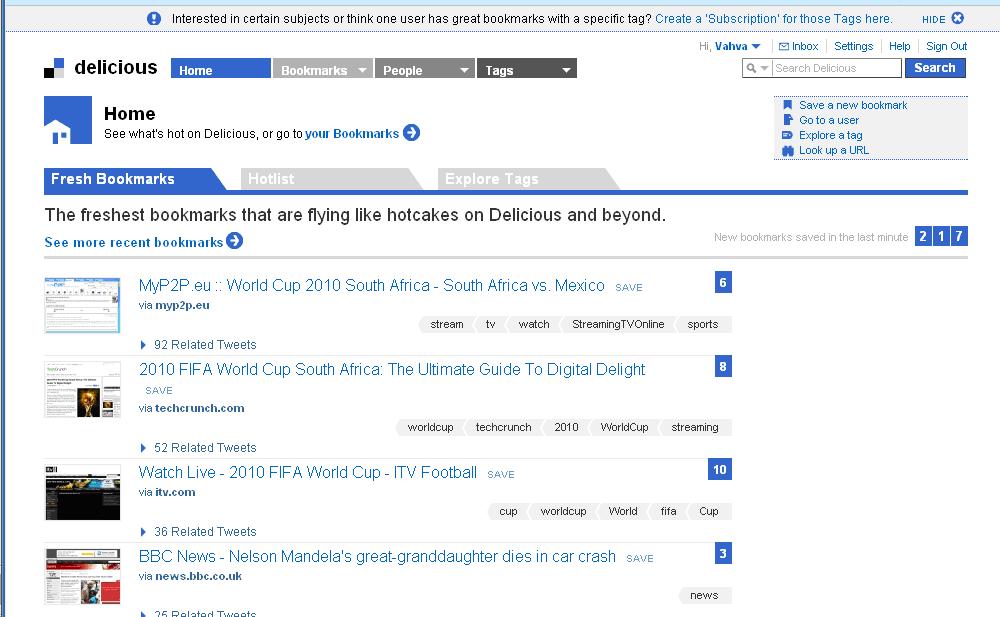The width and height of the screenshot is (1000, 617).
Task: Open the itv.com bookmark thumbnail
Action: coord(82,492)
